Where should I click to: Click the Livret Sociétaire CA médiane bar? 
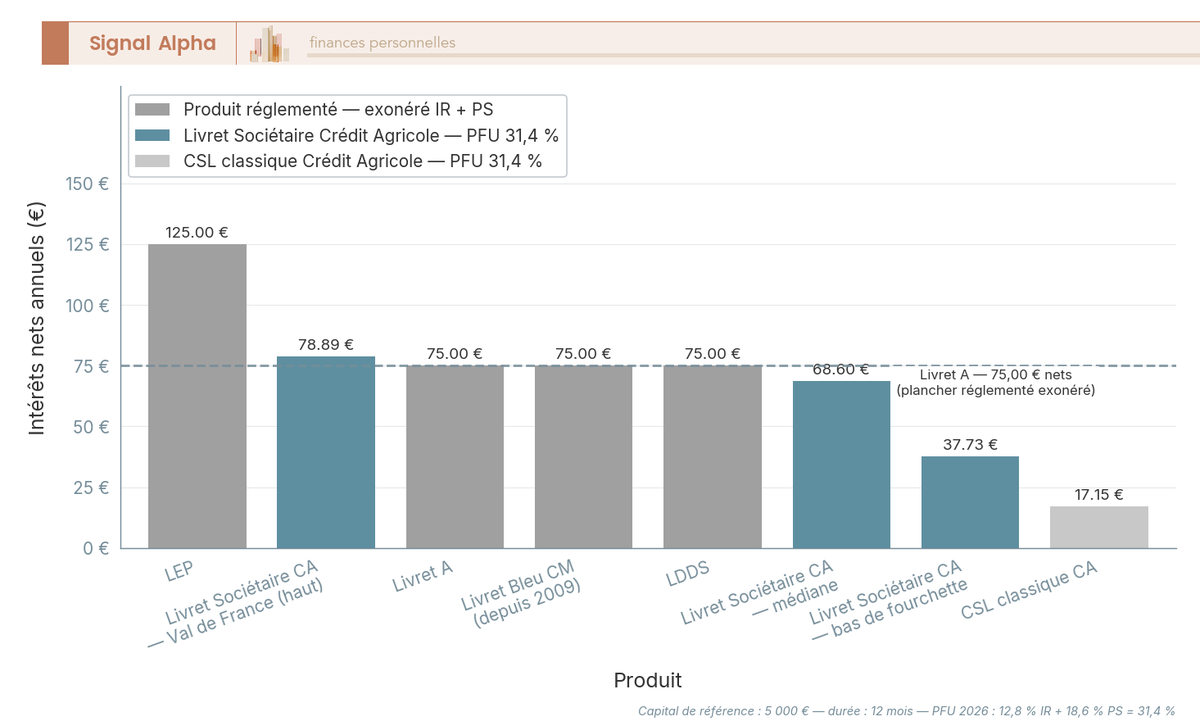841,464
